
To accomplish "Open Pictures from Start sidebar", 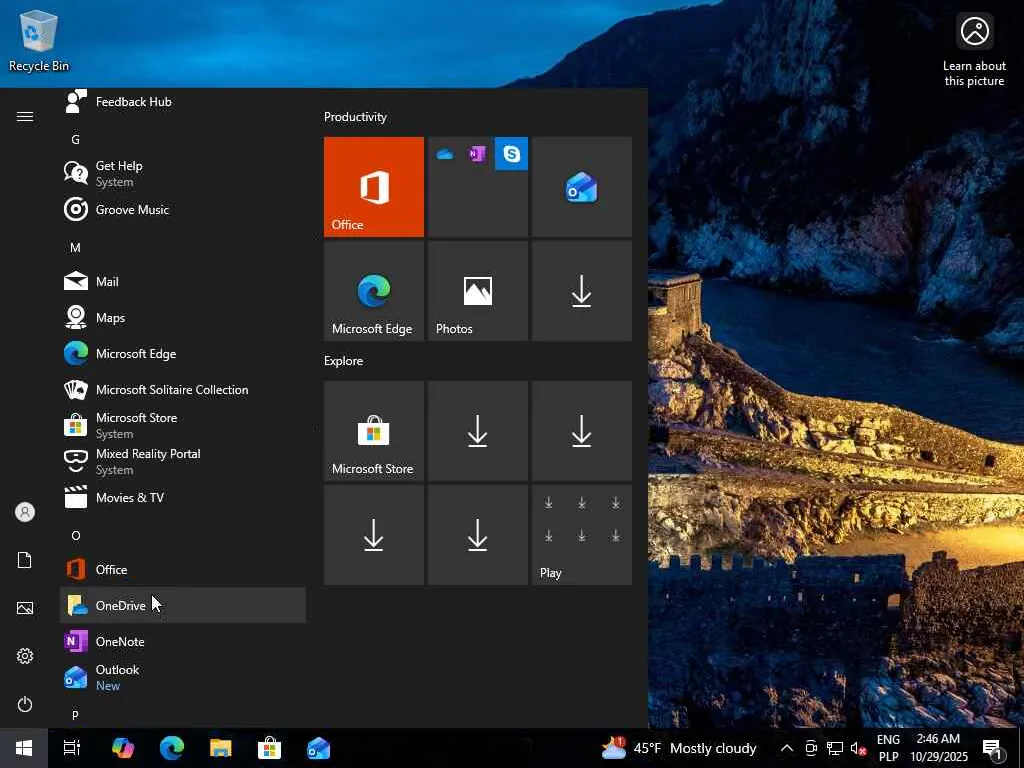I will pyautogui.click(x=25, y=608).
